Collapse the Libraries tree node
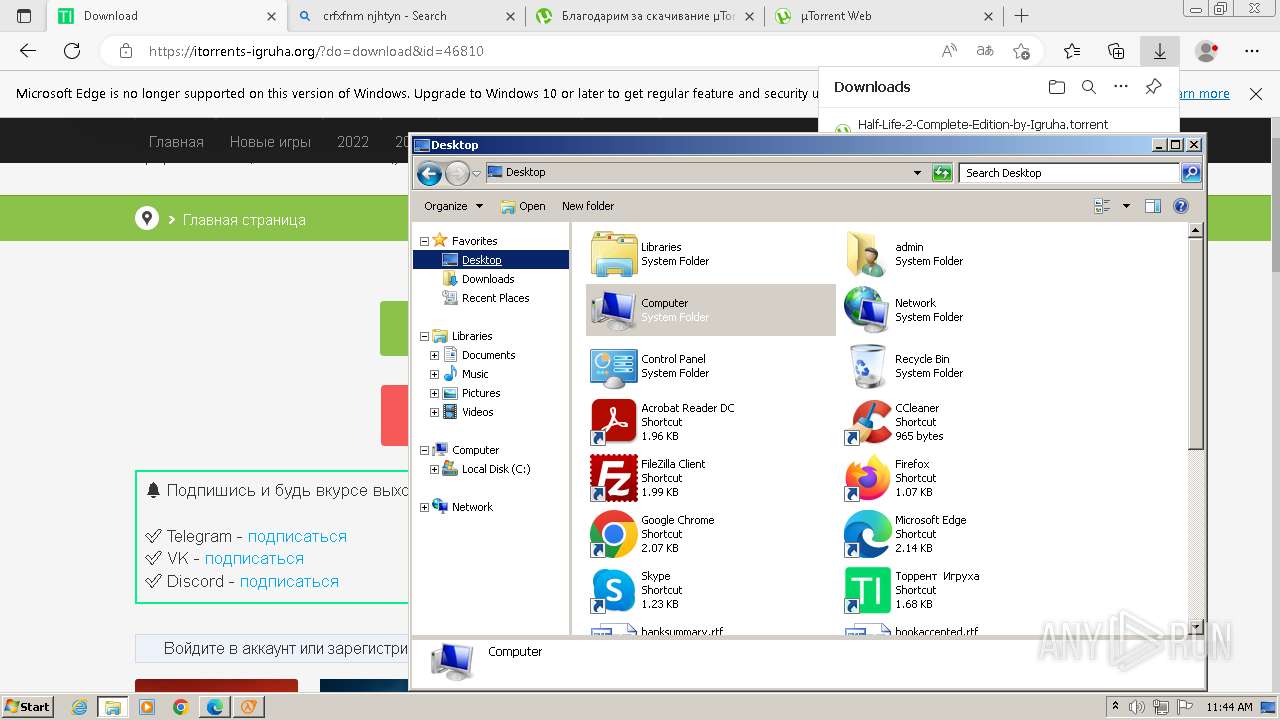 pos(424,336)
